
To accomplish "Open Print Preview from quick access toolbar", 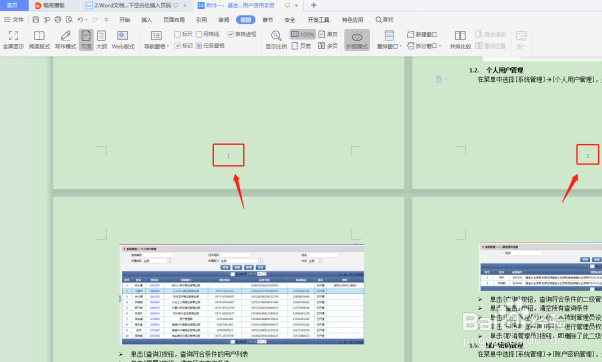I will click(x=69, y=20).
